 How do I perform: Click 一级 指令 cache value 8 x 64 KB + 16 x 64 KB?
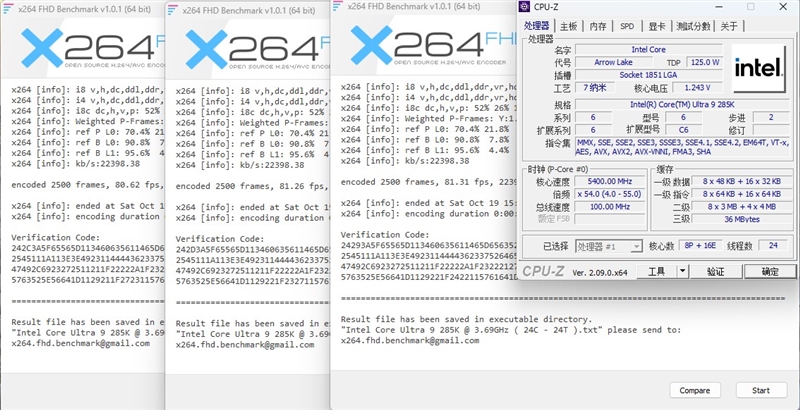coord(741,194)
